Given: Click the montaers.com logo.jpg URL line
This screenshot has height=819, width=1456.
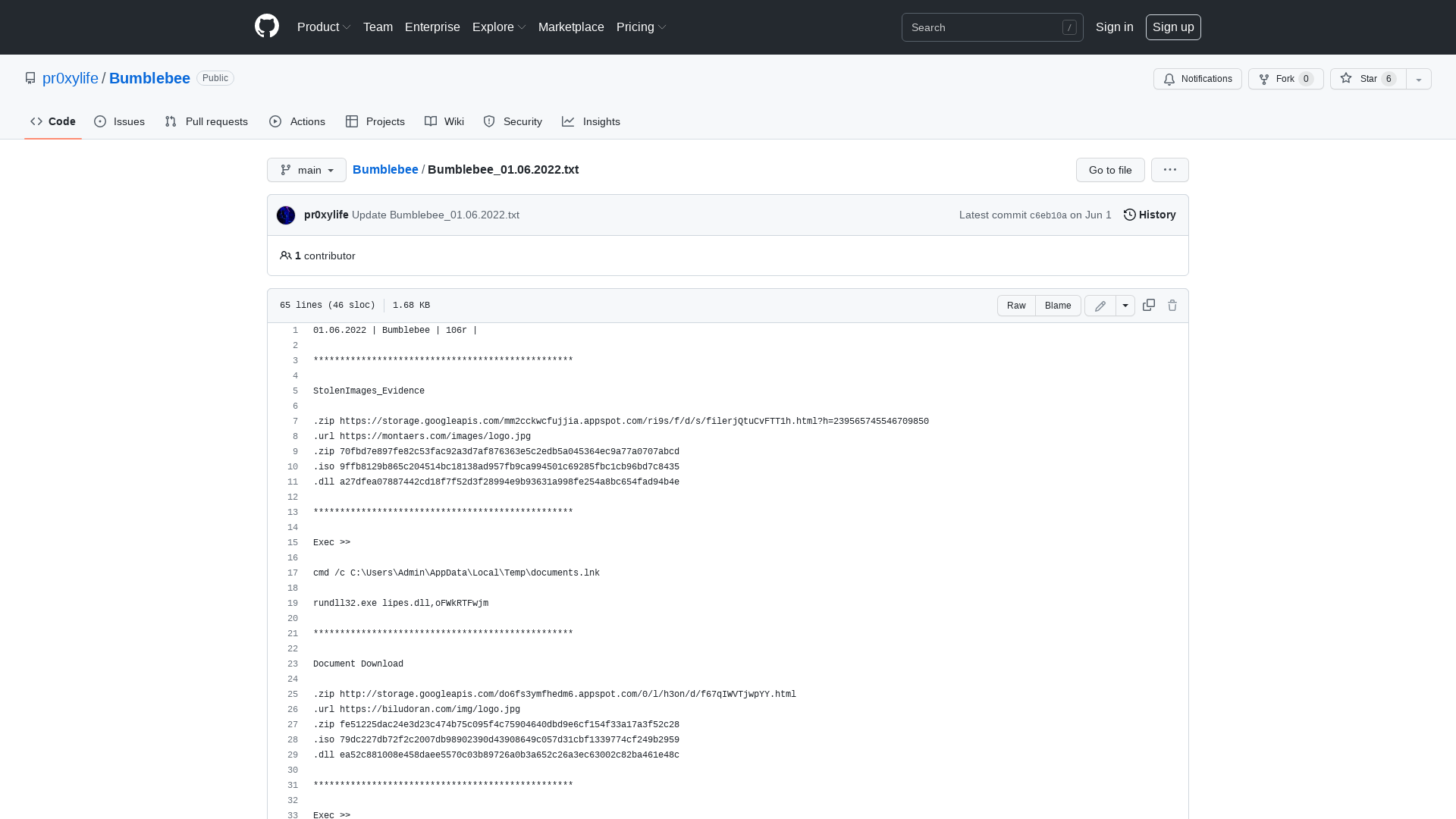Looking at the screenshot, I should 422,437.
